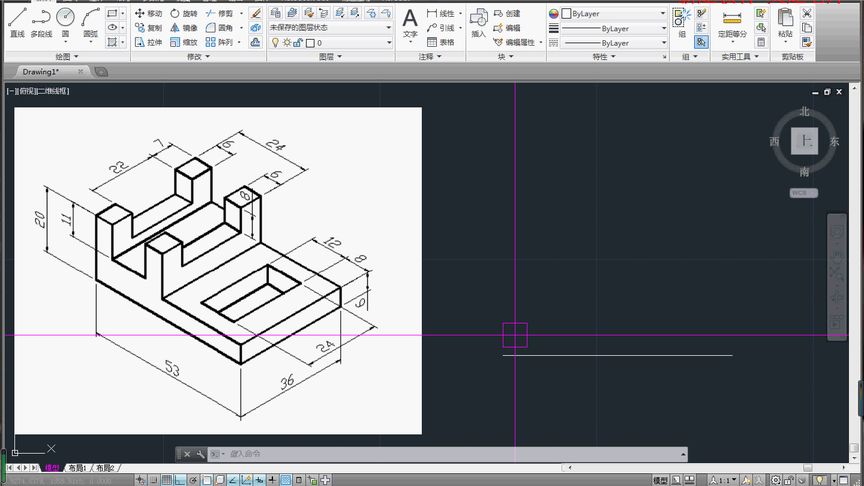864x486 pixels.
Task: Click 北 (North) on the ViewCube compass
Action: [804, 112]
